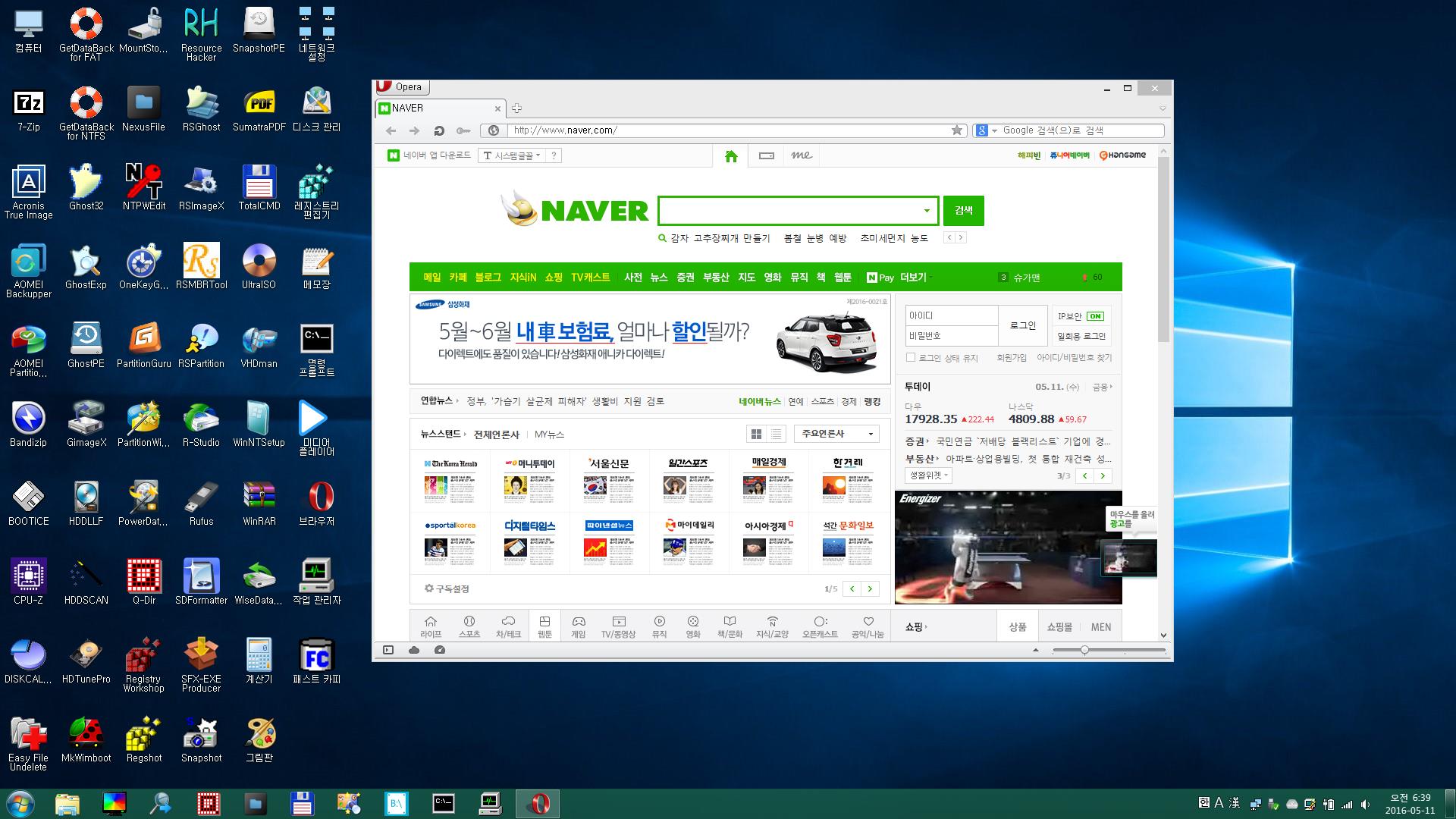Open command prompt from the taskbar
1456x819 pixels.
pos(444,803)
